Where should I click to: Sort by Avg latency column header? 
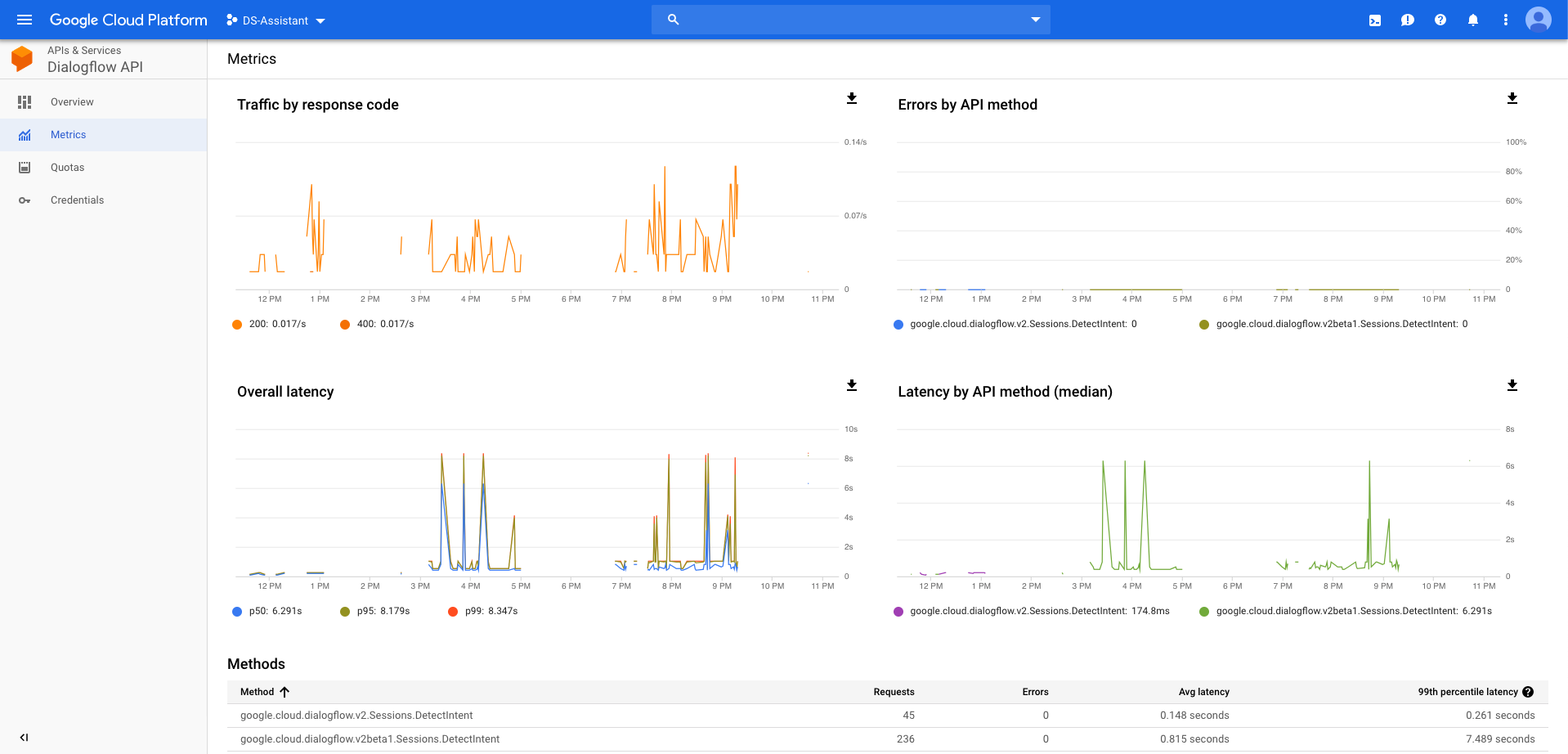coord(1203,692)
